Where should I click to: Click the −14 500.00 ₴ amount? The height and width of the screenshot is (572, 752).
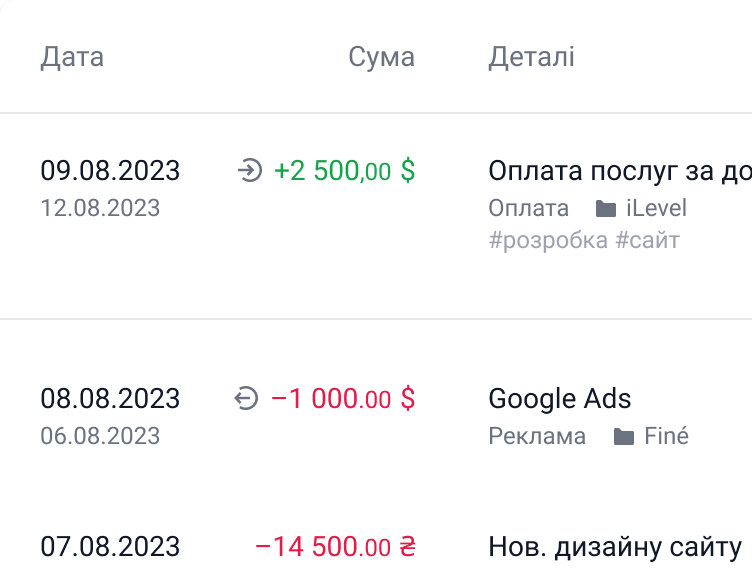(x=335, y=547)
